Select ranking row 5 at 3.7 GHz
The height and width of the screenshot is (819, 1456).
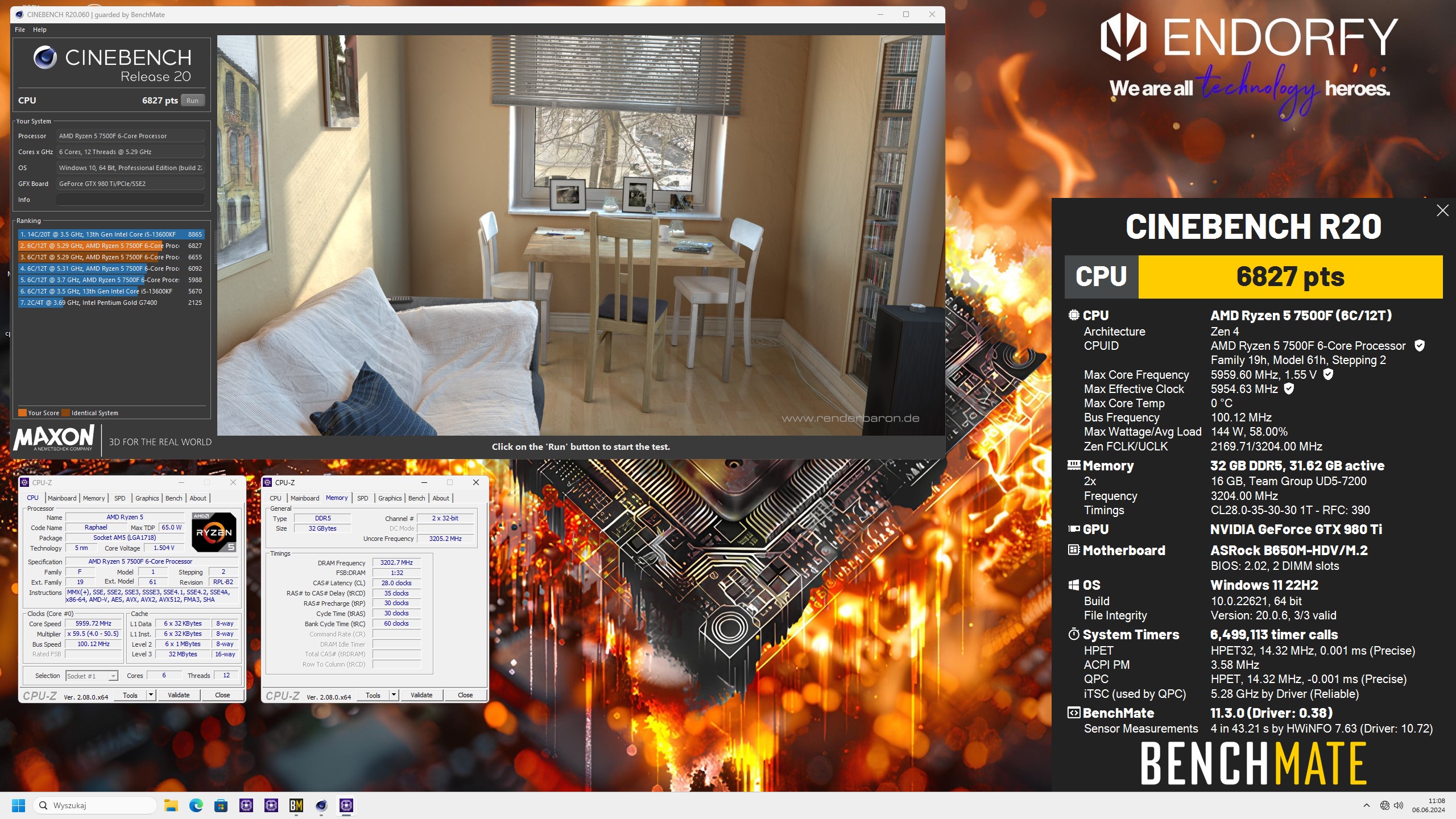tap(111, 280)
